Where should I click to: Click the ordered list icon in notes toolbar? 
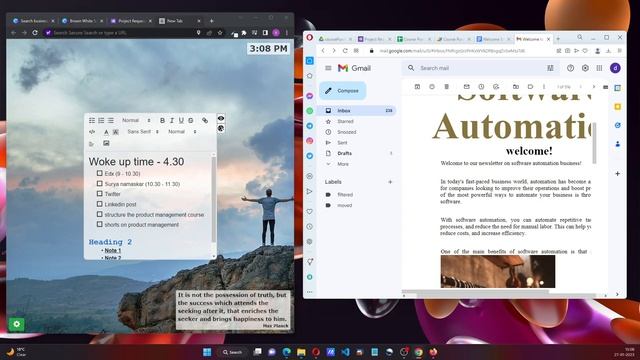click(101, 120)
